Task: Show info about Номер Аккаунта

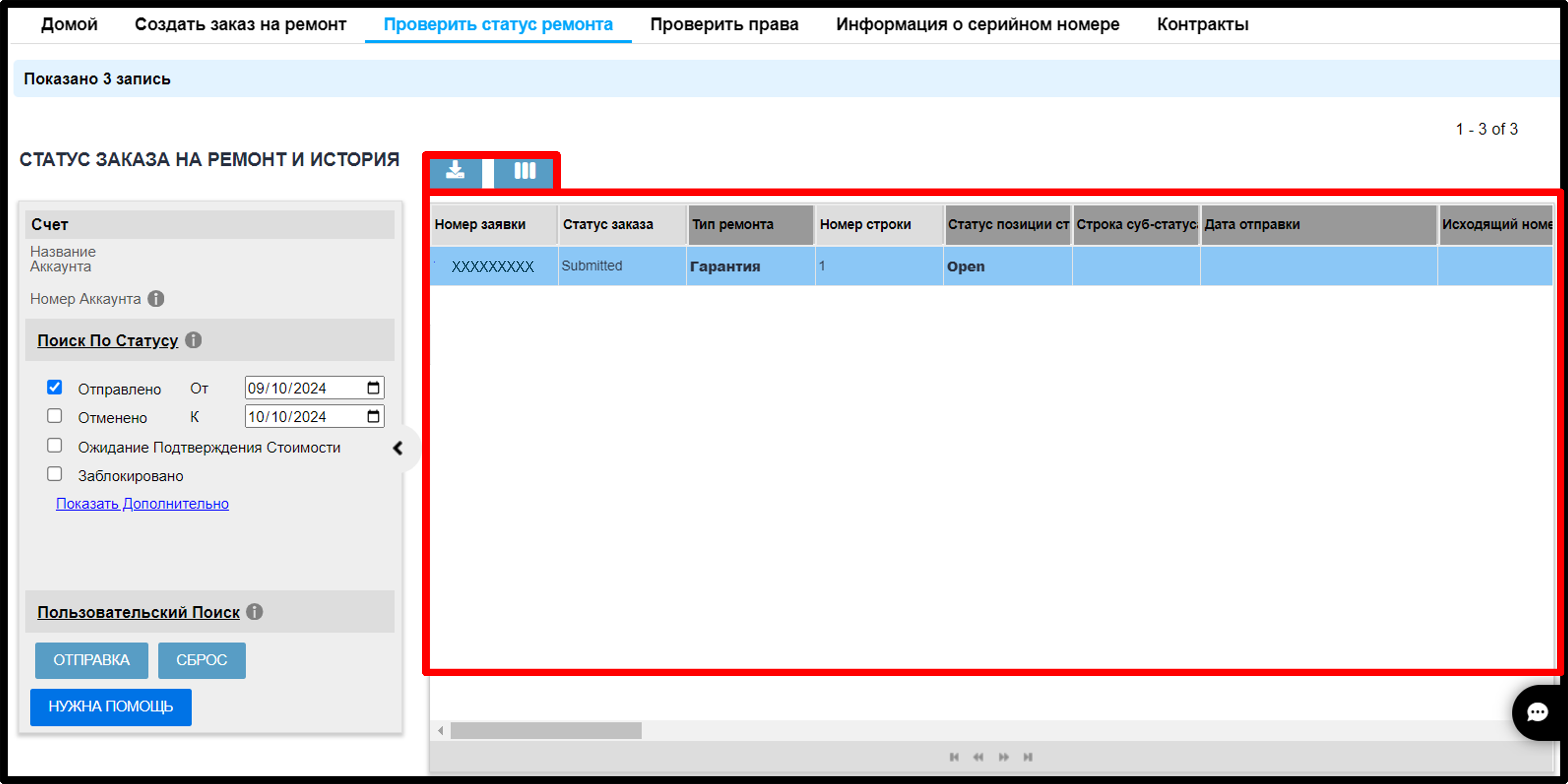Action: [x=156, y=298]
